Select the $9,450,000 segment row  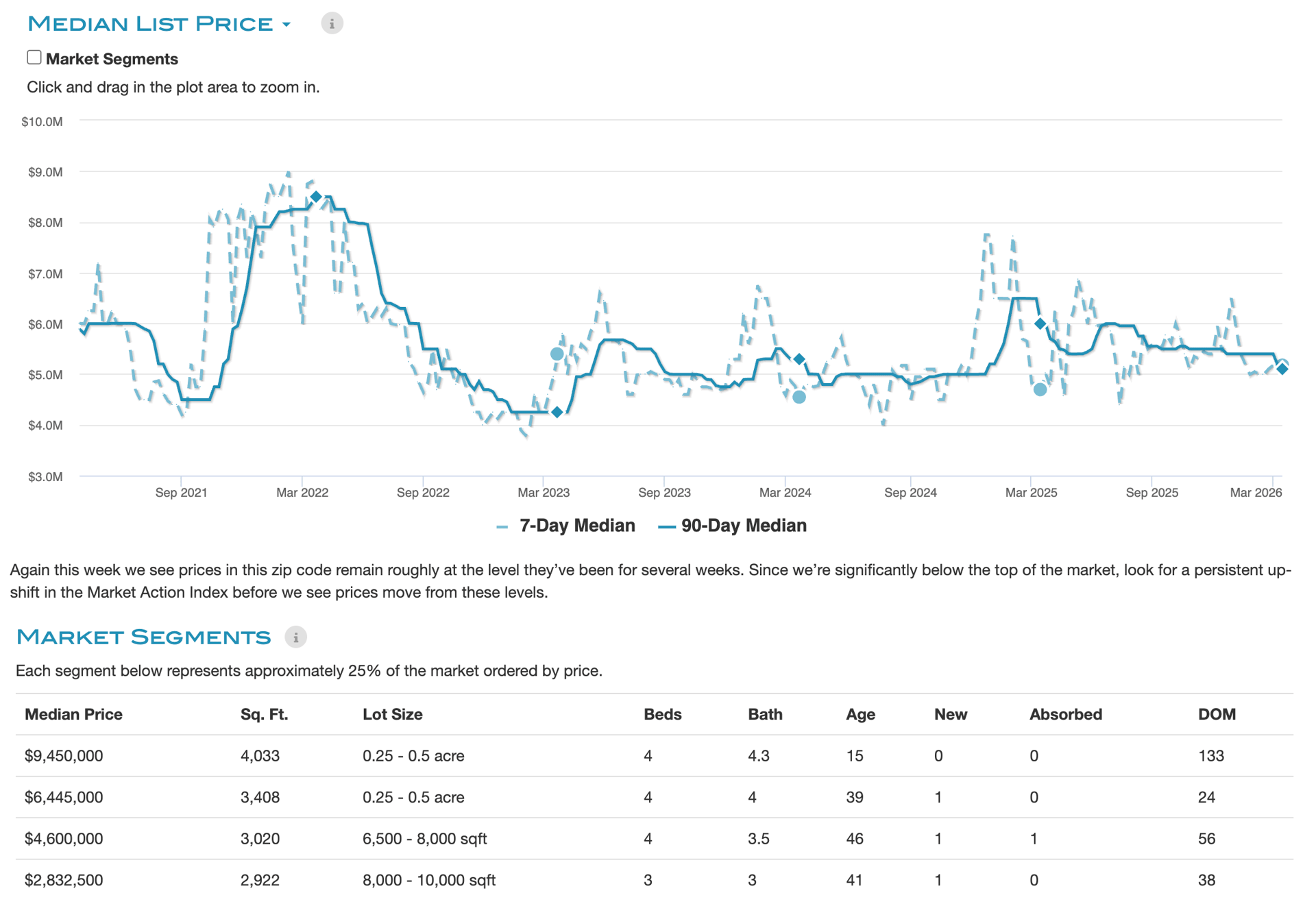click(64, 755)
